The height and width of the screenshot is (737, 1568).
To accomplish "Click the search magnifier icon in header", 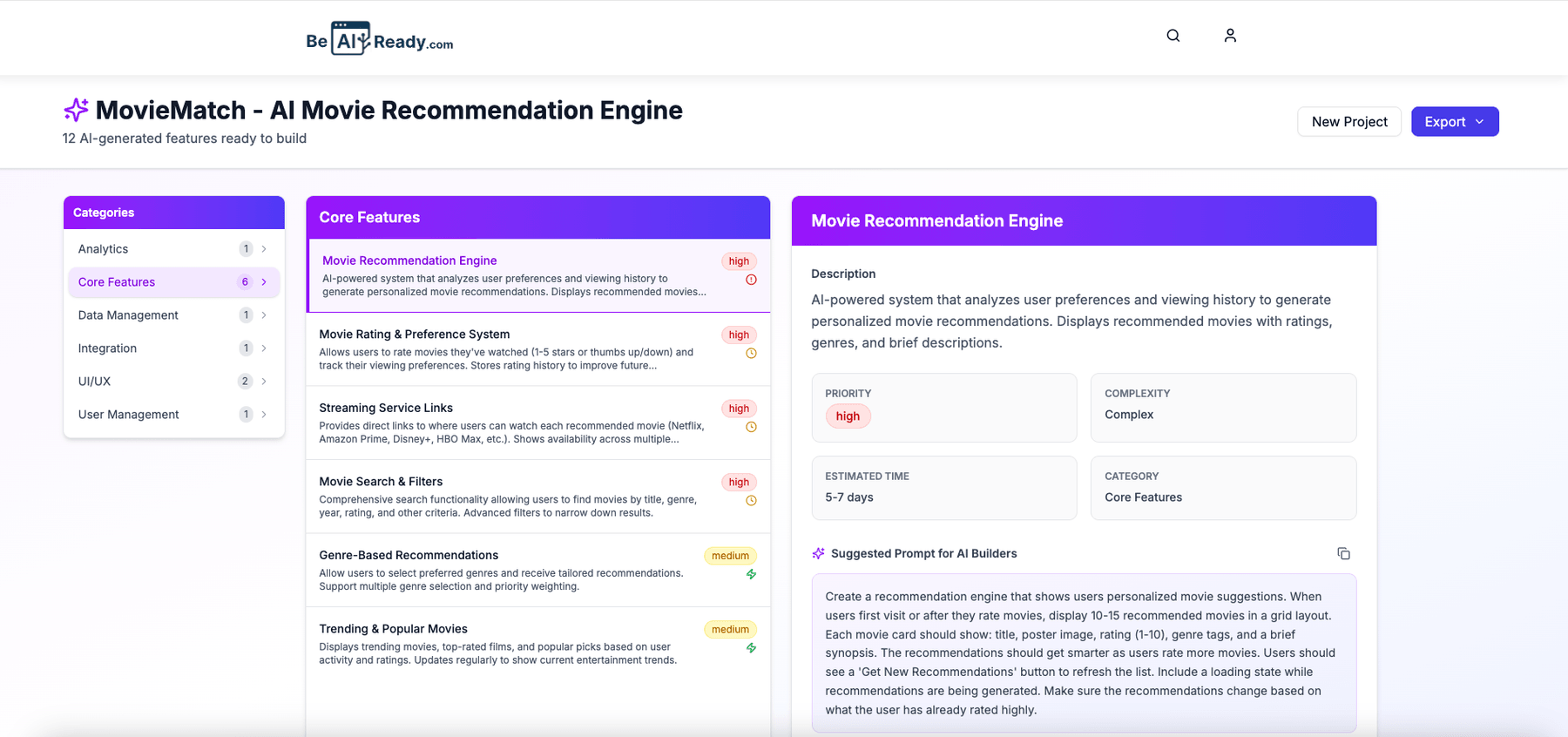I will [1173, 36].
